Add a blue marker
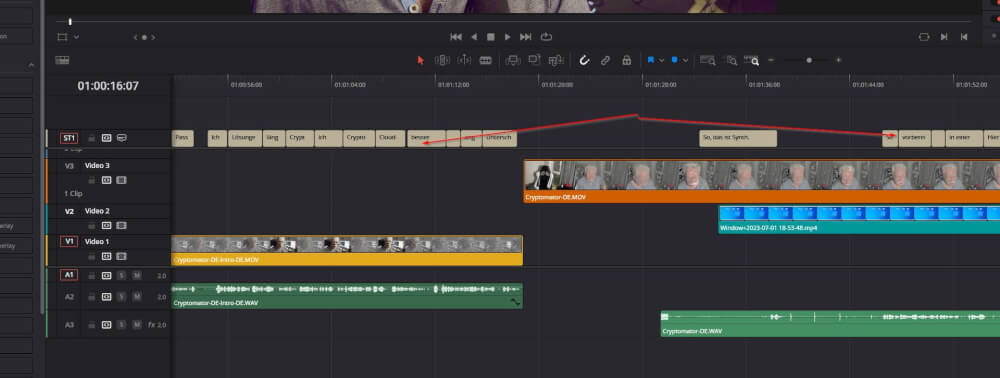1000x378 pixels. coord(675,60)
